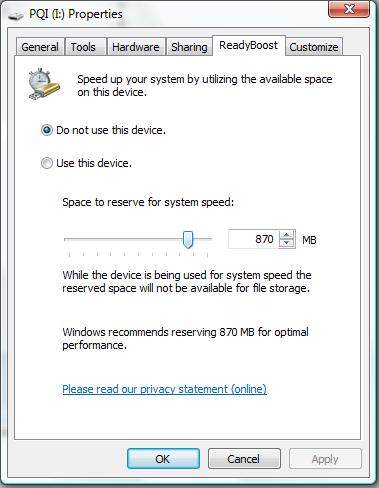Click the Apply button
Screen dimensions: 379x488
coord(325,459)
